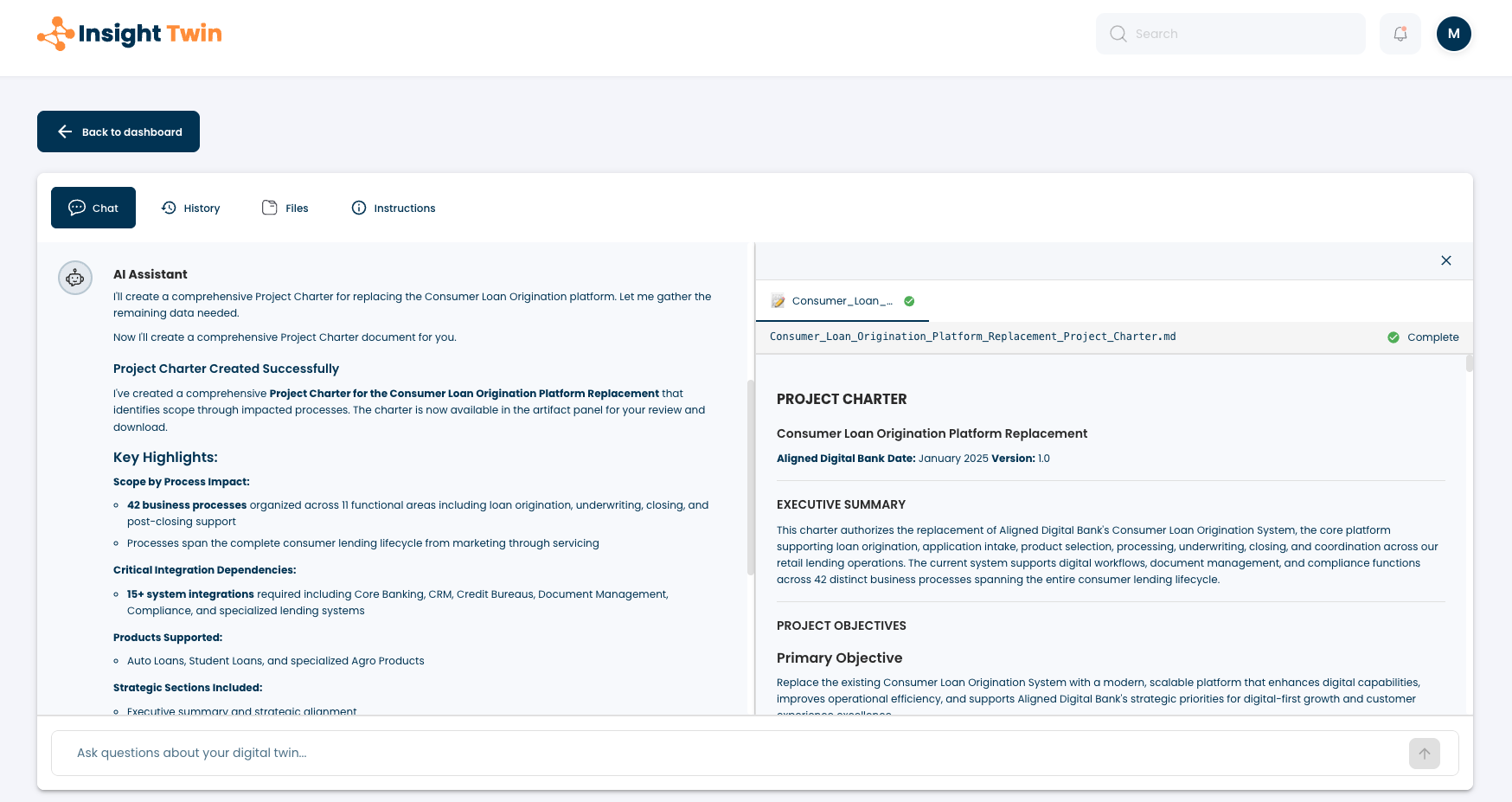Go back to dashboard
Image resolution: width=1512 pixels, height=802 pixels.
(x=119, y=132)
